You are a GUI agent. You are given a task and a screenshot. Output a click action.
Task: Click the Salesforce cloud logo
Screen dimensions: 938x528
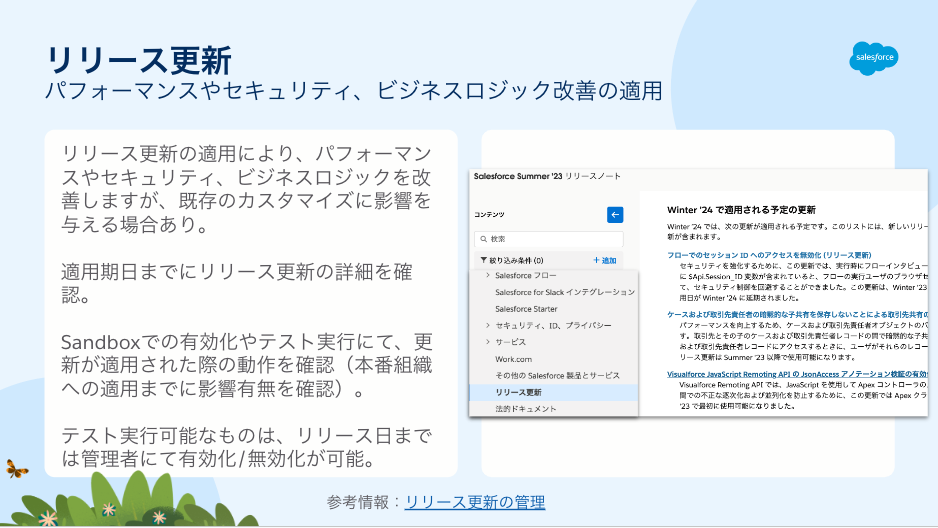873,58
